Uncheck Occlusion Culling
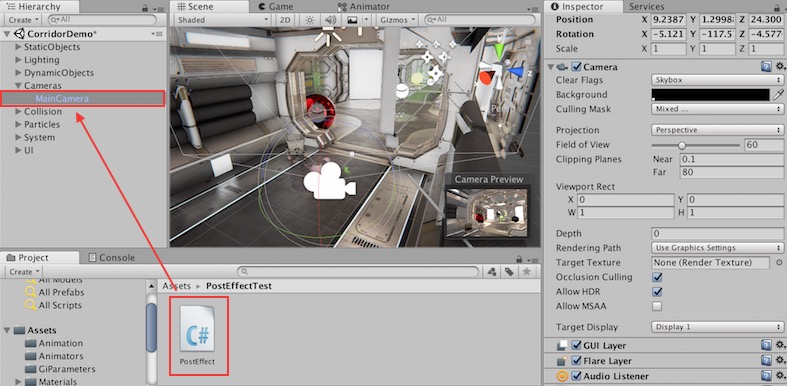The image size is (787, 386). (x=657, y=277)
